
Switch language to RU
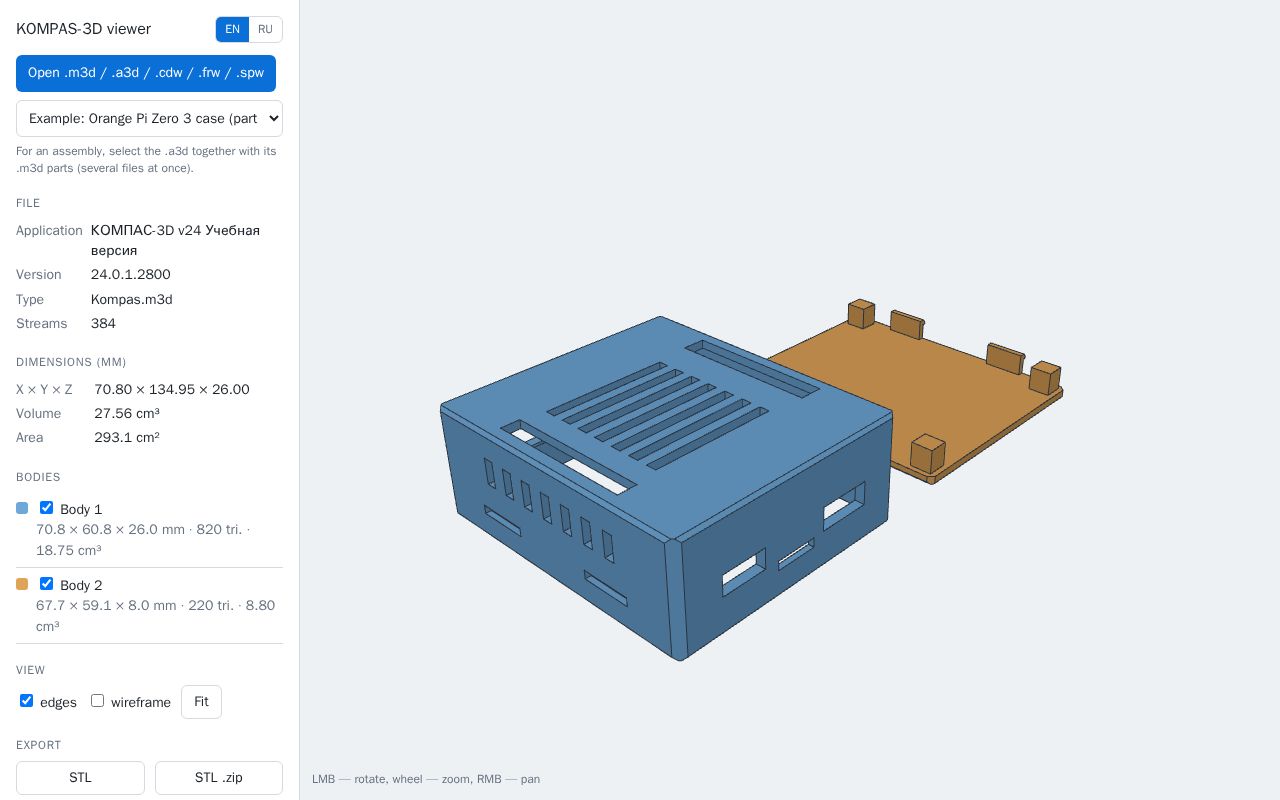(x=265, y=29)
